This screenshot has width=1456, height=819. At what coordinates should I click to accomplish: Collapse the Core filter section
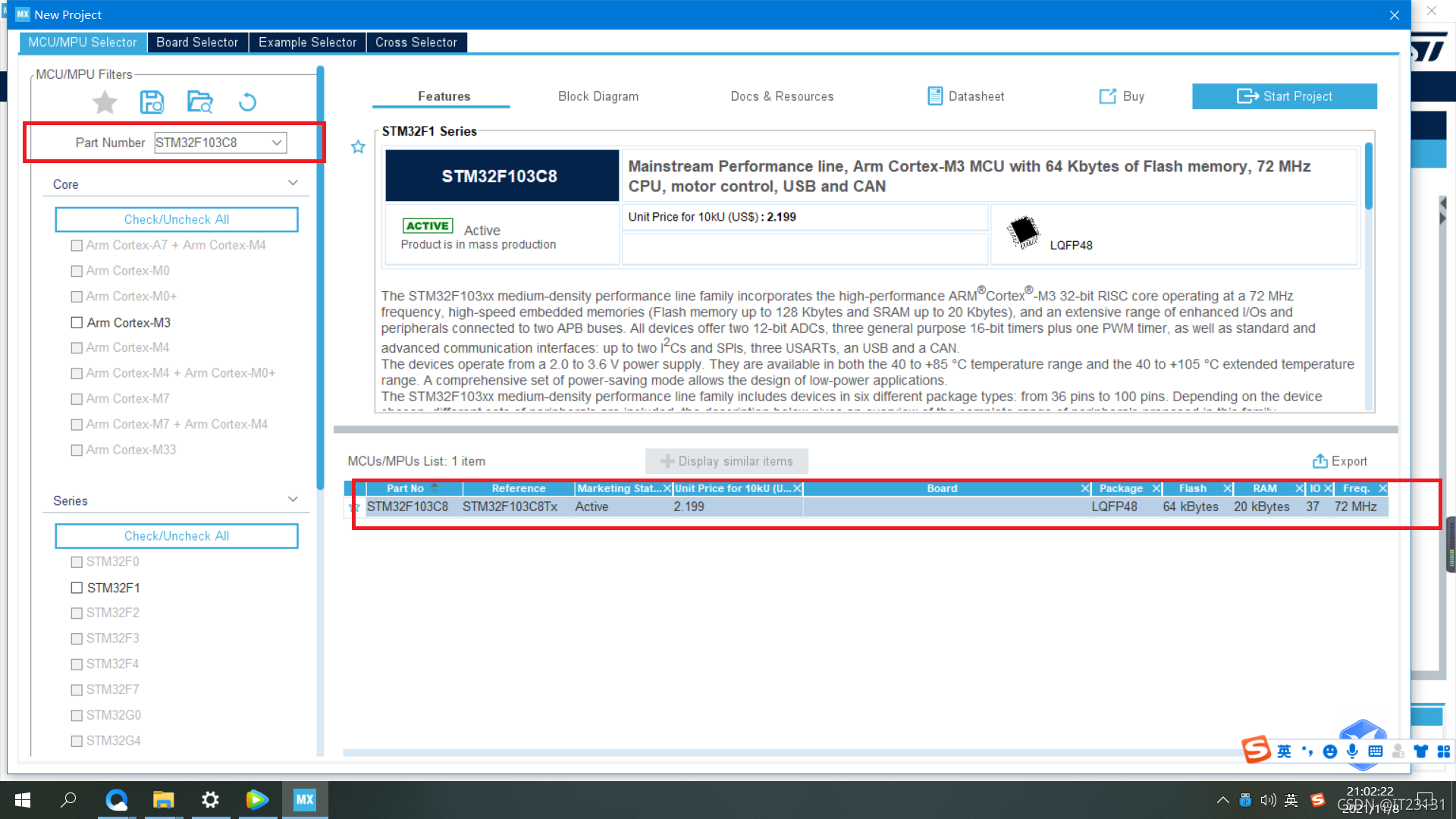pyautogui.click(x=293, y=184)
